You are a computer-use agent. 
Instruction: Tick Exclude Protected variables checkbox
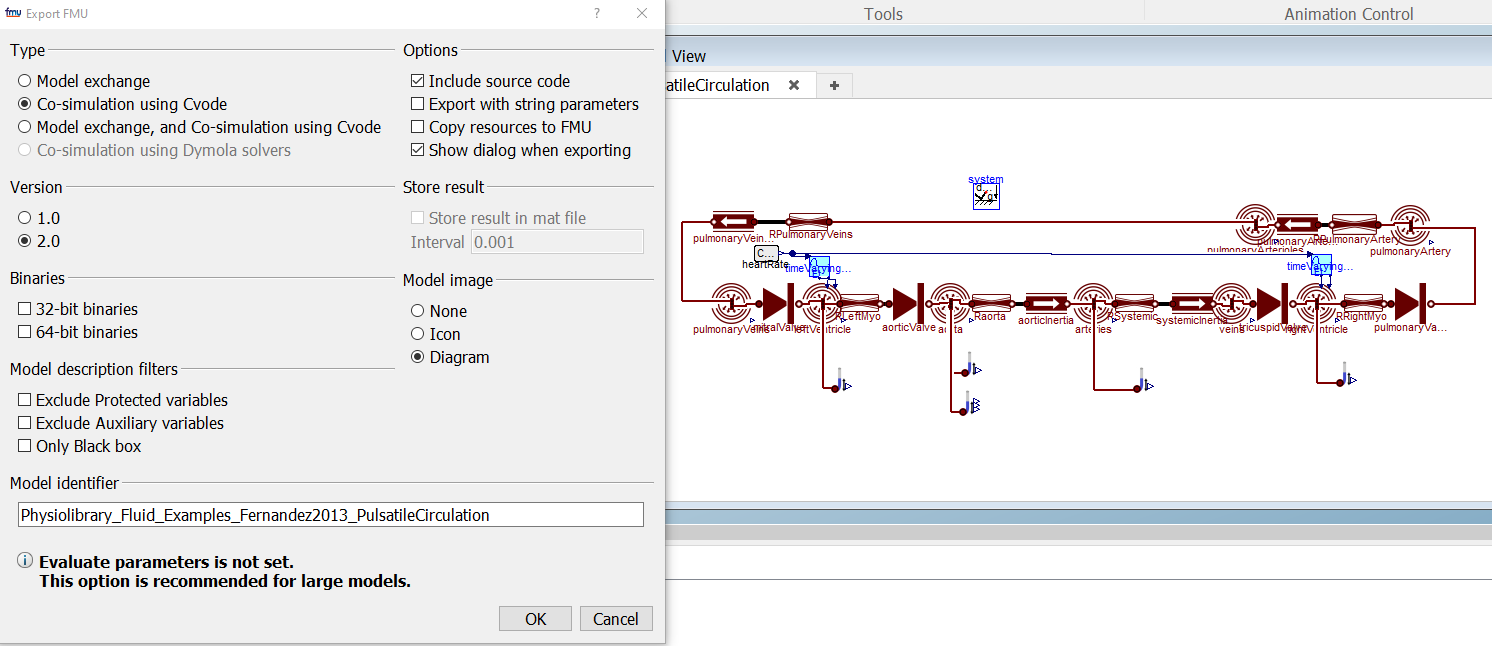click(x=25, y=400)
